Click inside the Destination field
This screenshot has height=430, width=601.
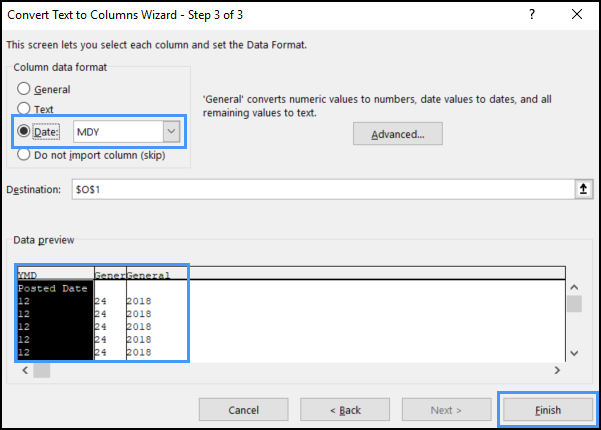pyautogui.click(x=323, y=189)
